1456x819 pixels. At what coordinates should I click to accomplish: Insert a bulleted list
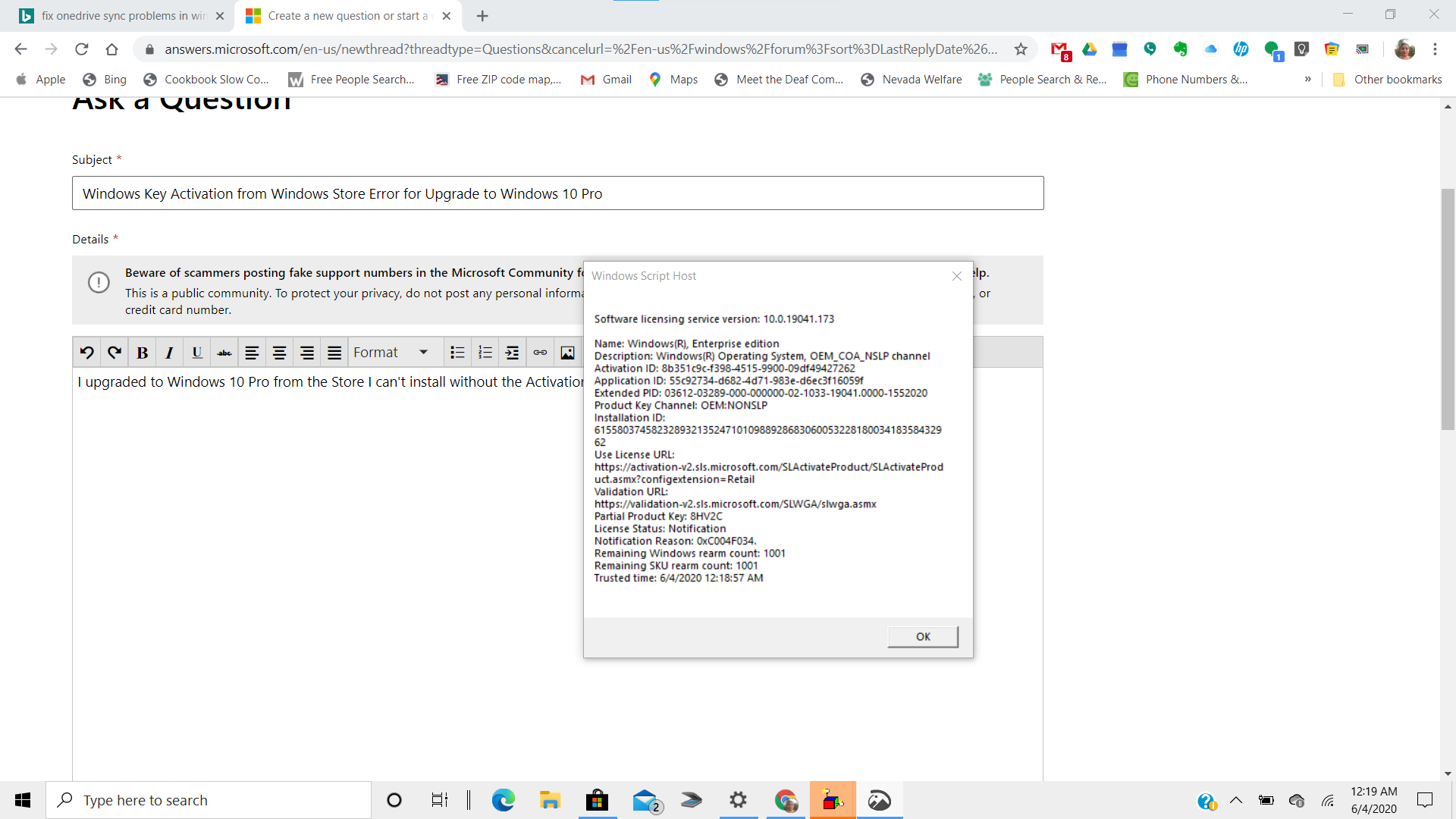(457, 353)
